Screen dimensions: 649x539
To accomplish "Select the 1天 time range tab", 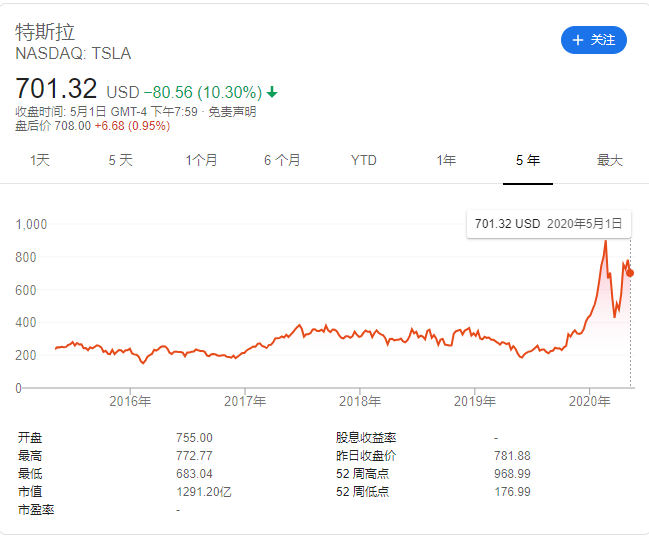I will point(40,160).
